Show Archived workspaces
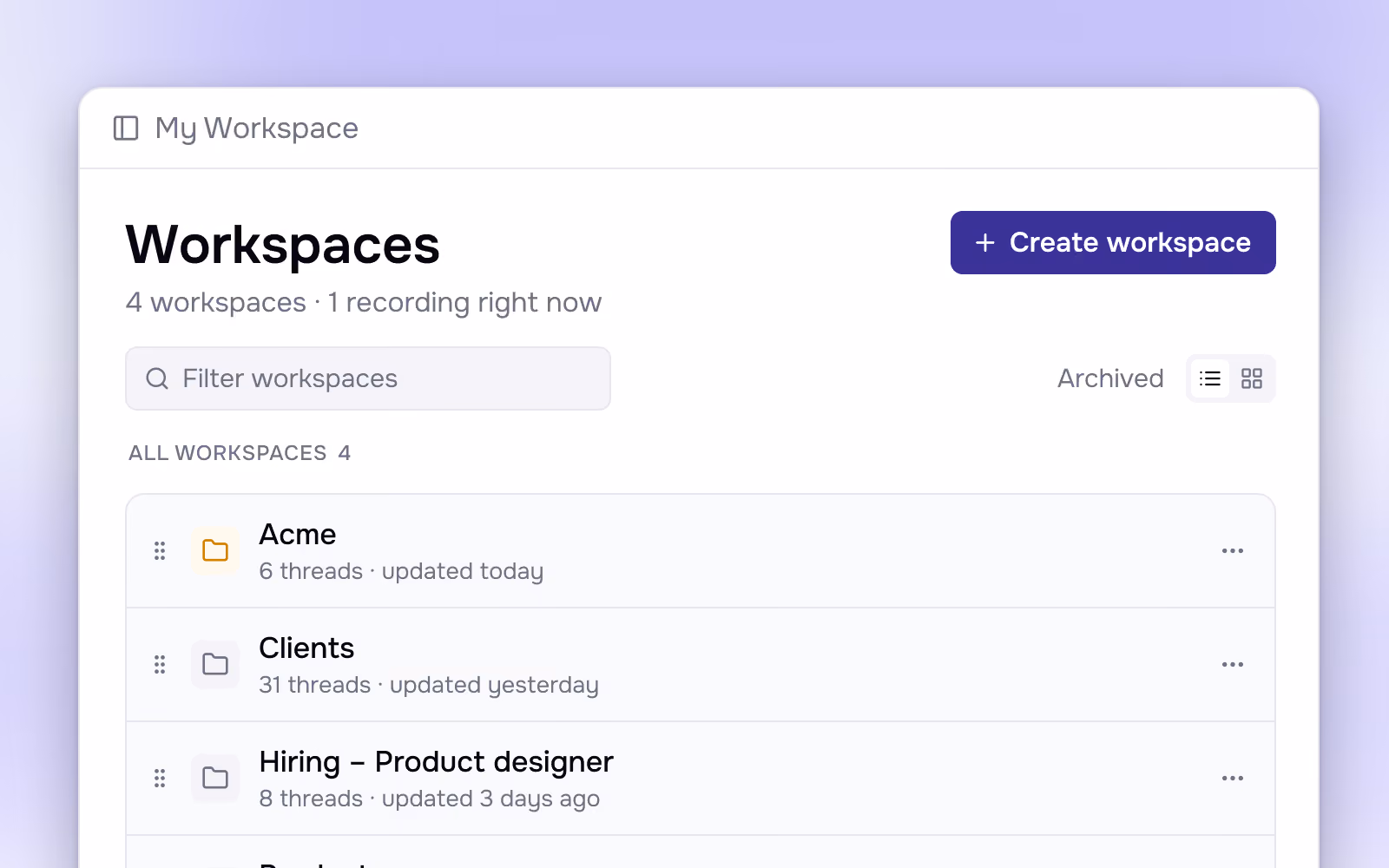Screen dimensions: 1389x868 [x=1110, y=378]
